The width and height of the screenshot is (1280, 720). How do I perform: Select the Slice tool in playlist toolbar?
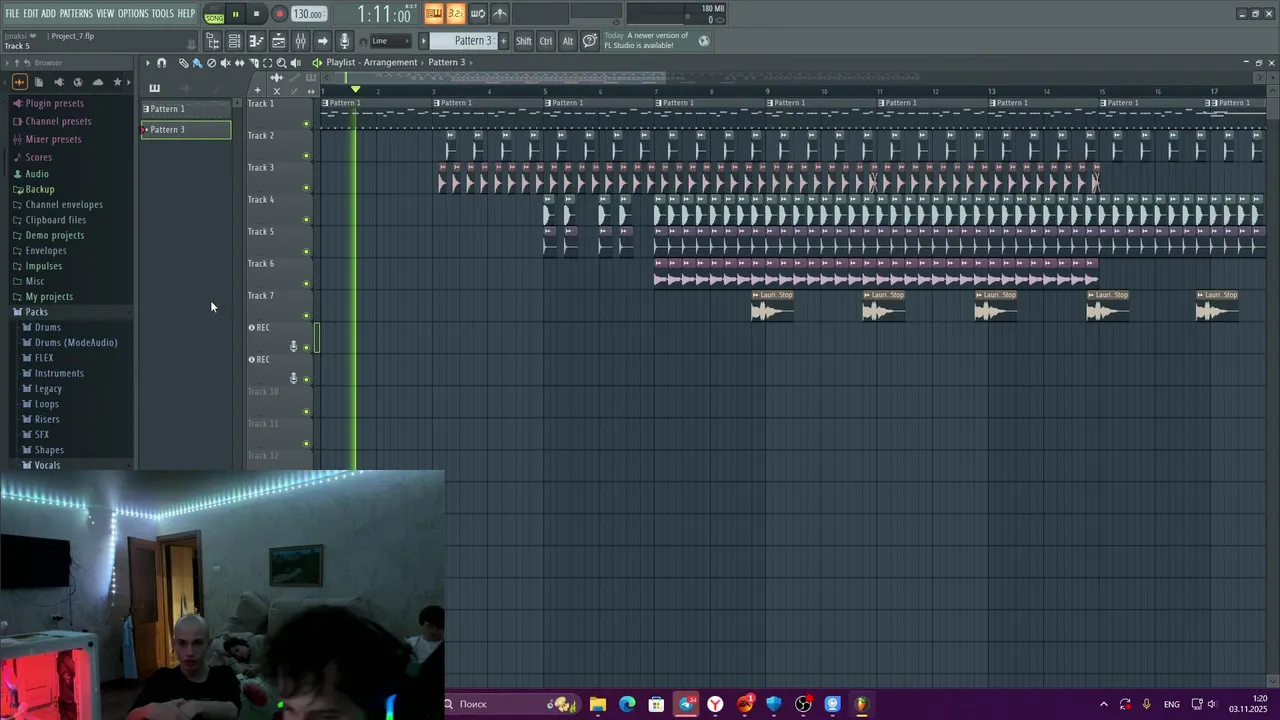253,62
